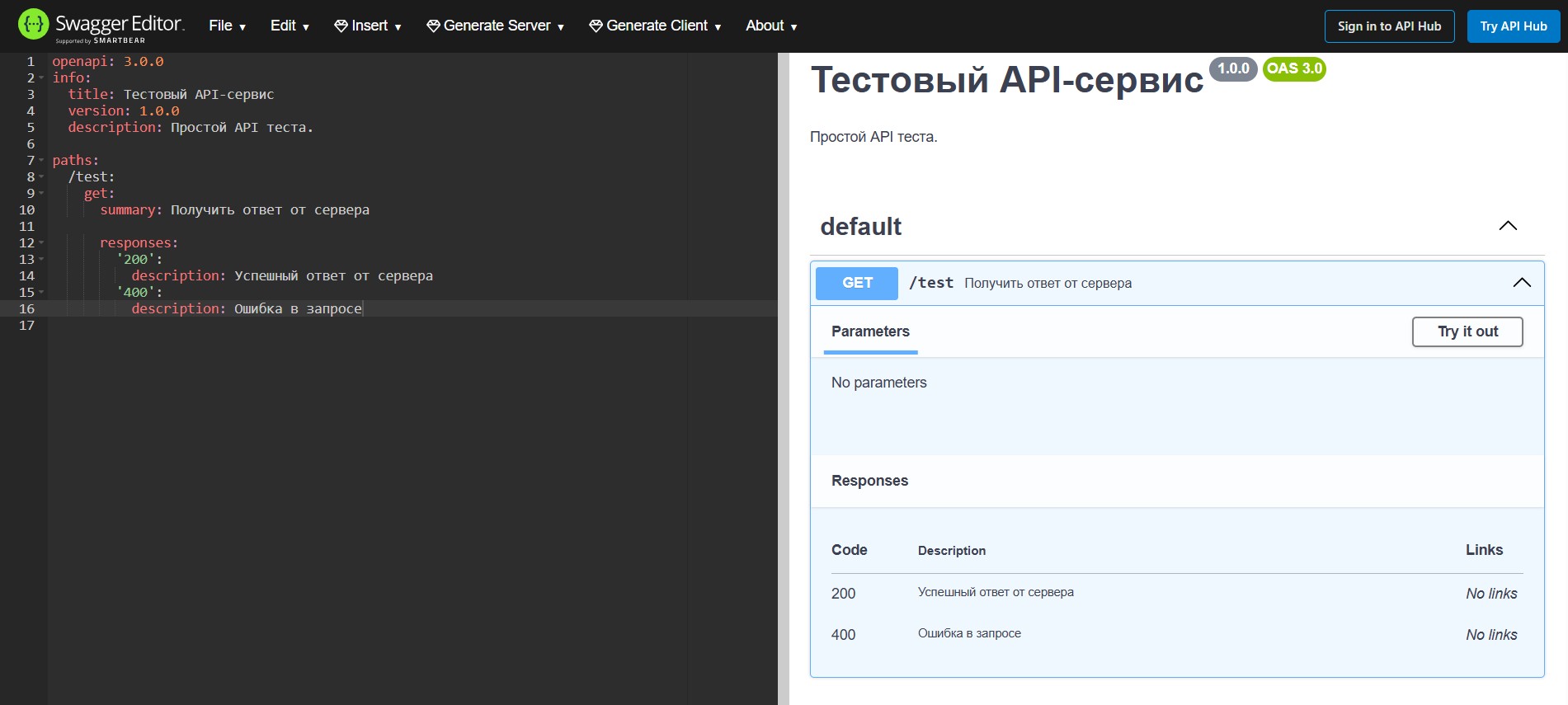The width and height of the screenshot is (1568, 705).
Task: Collapse the default tag section chevron
Action: [x=1508, y=226]
